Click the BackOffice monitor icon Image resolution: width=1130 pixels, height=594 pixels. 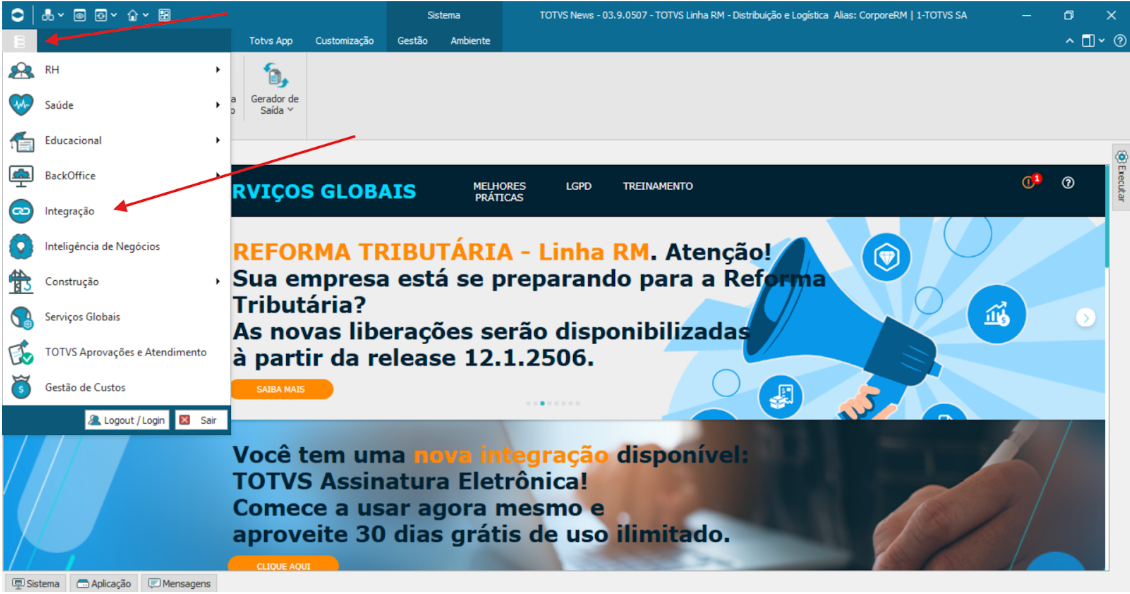point(21,176)
